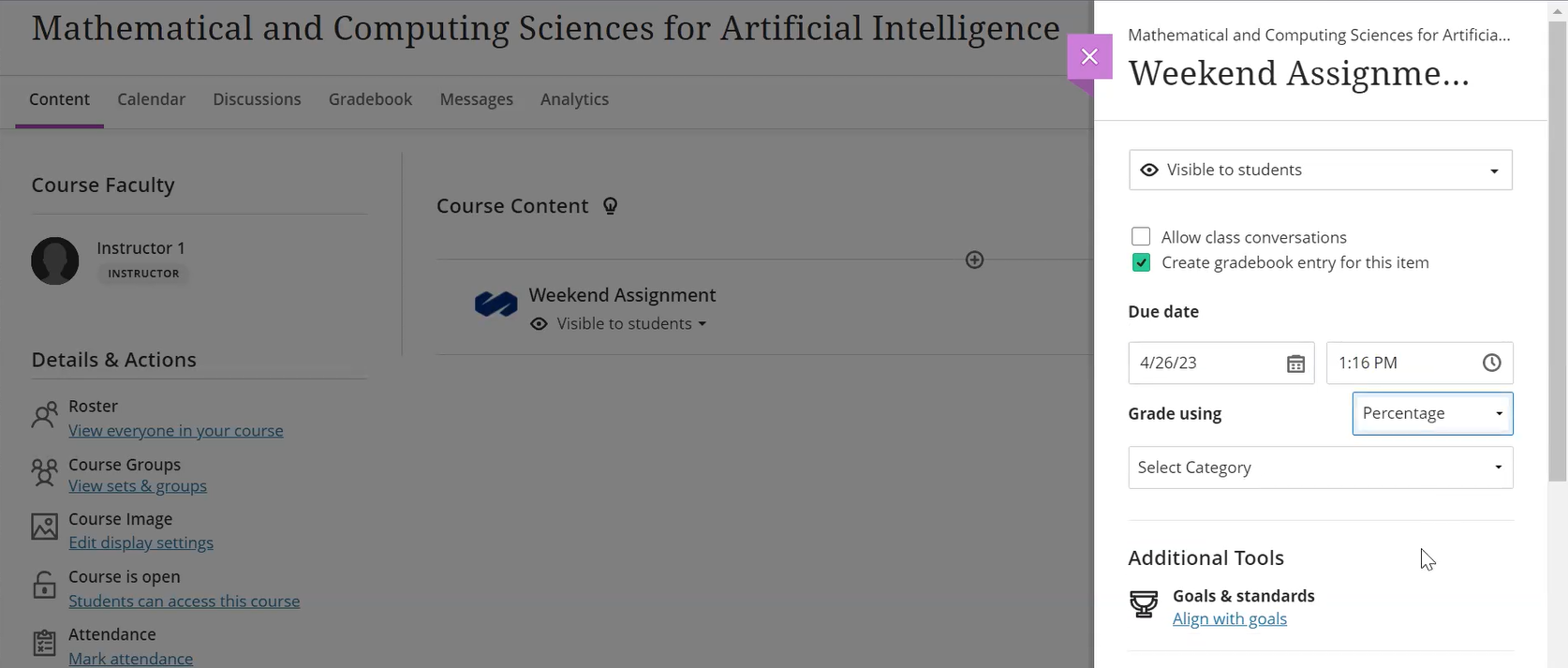Click the Course is open padlock icon
This screenshot has width=1568, height=668.
(44, 586)
